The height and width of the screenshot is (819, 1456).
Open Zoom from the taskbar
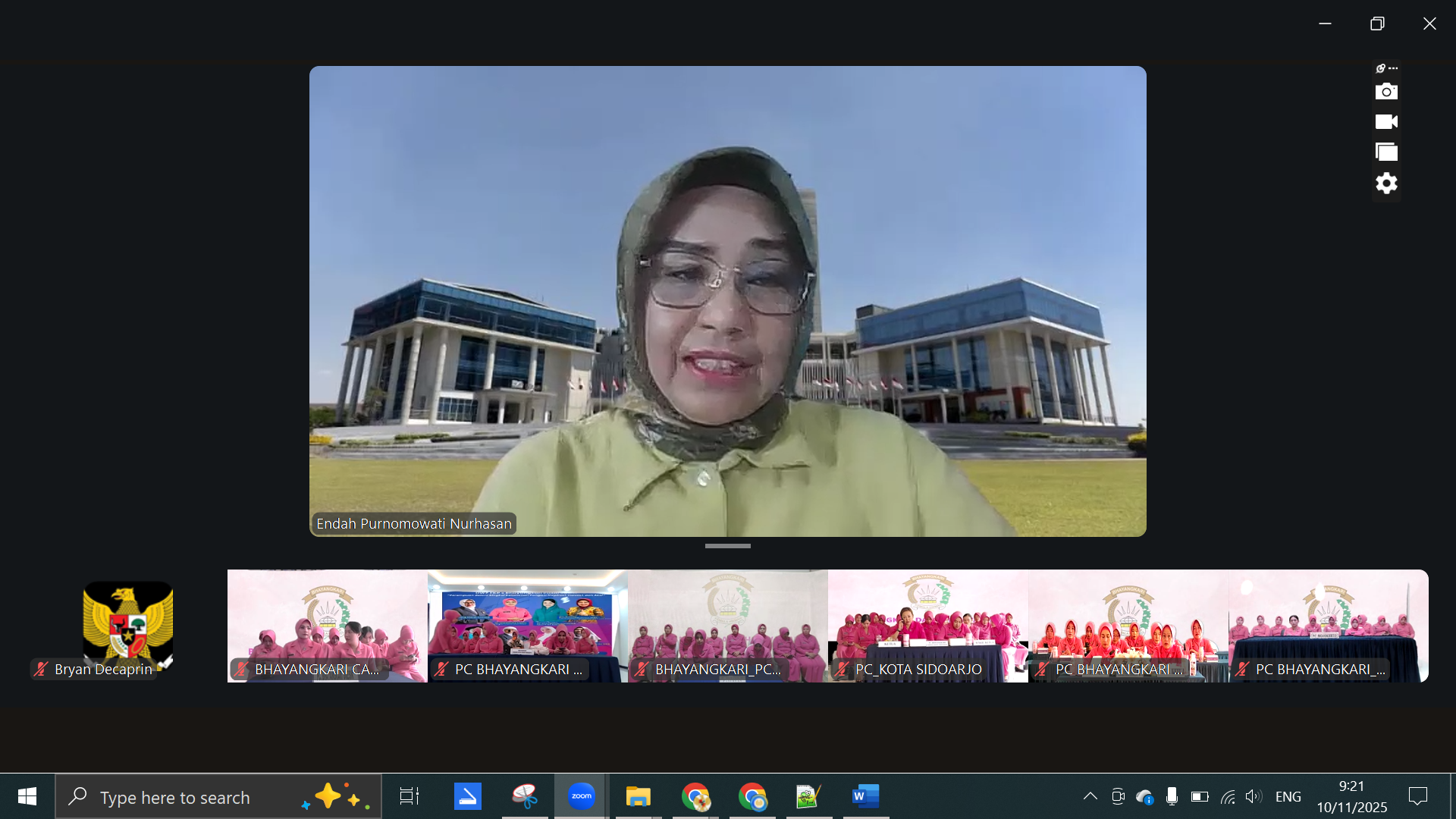582,796
